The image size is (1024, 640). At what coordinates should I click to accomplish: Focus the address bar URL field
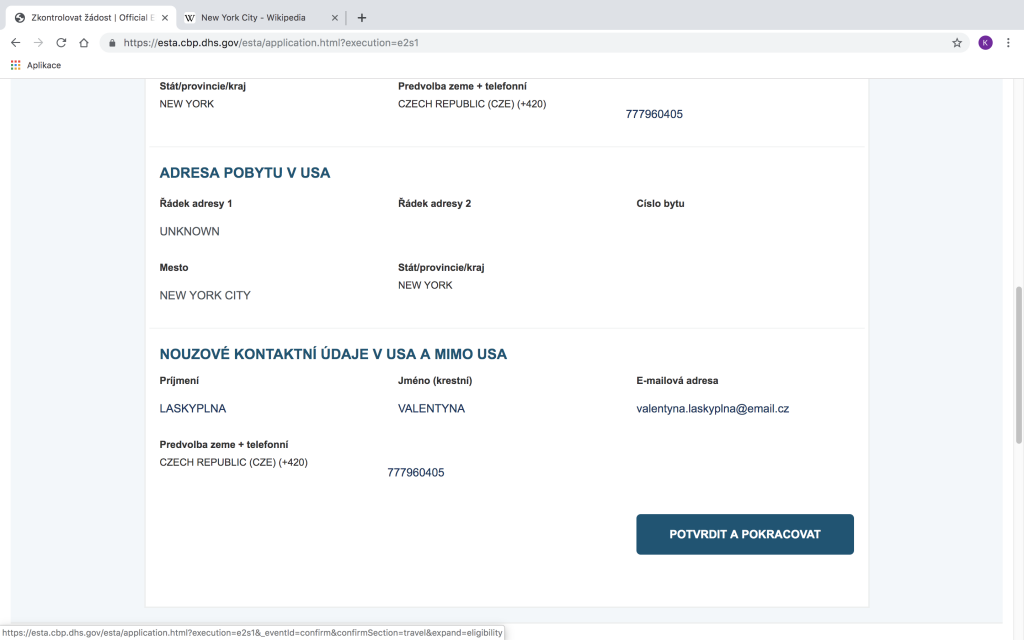[x=500, y=43]
